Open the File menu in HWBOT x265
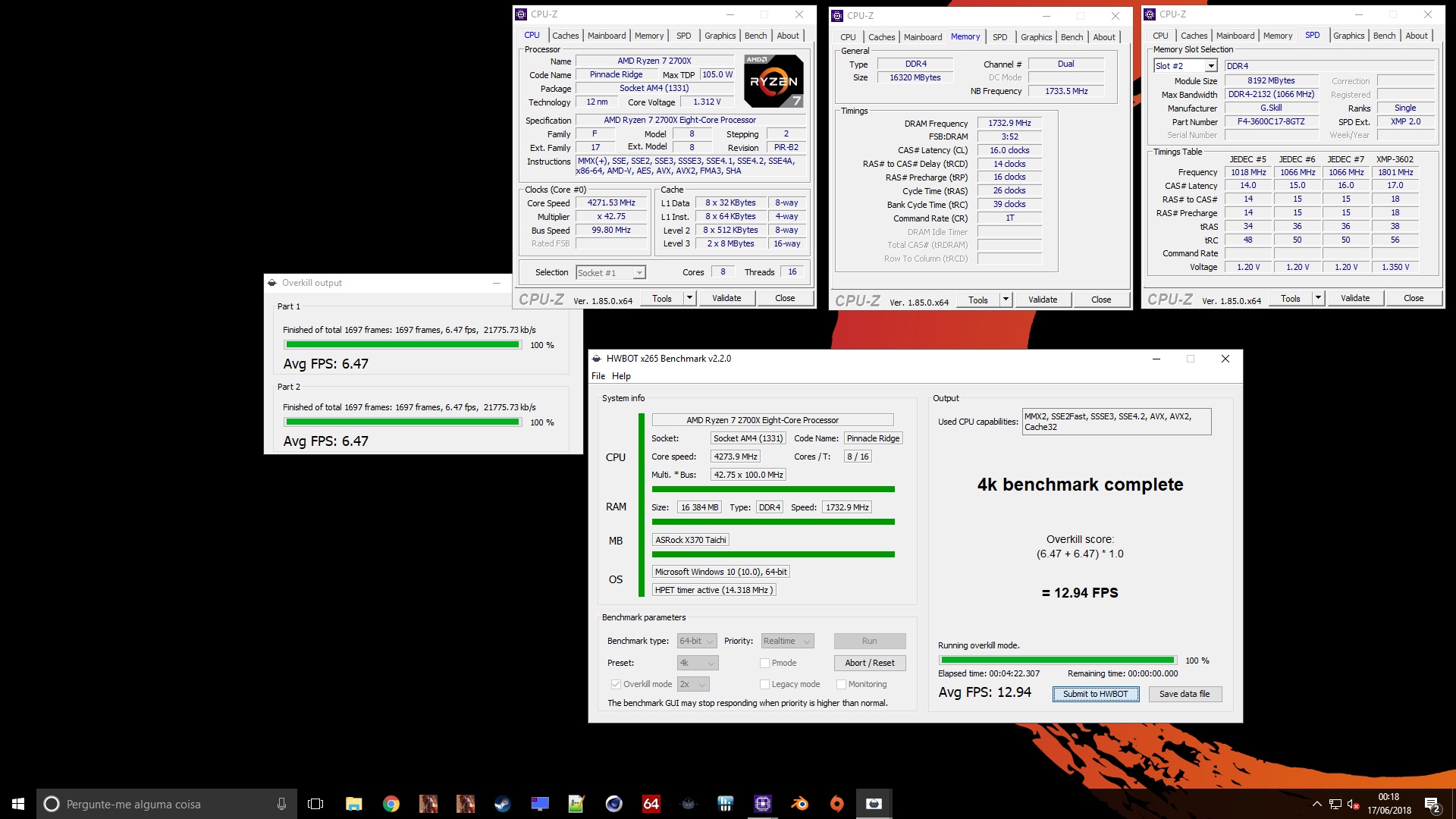The width and height of the screenshot is (1456, 819). 598,376
